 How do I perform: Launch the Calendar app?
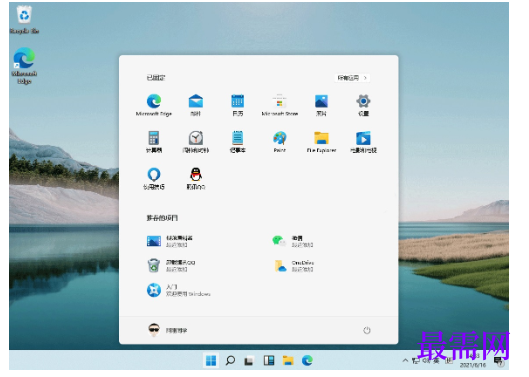(x=238, y=105)
